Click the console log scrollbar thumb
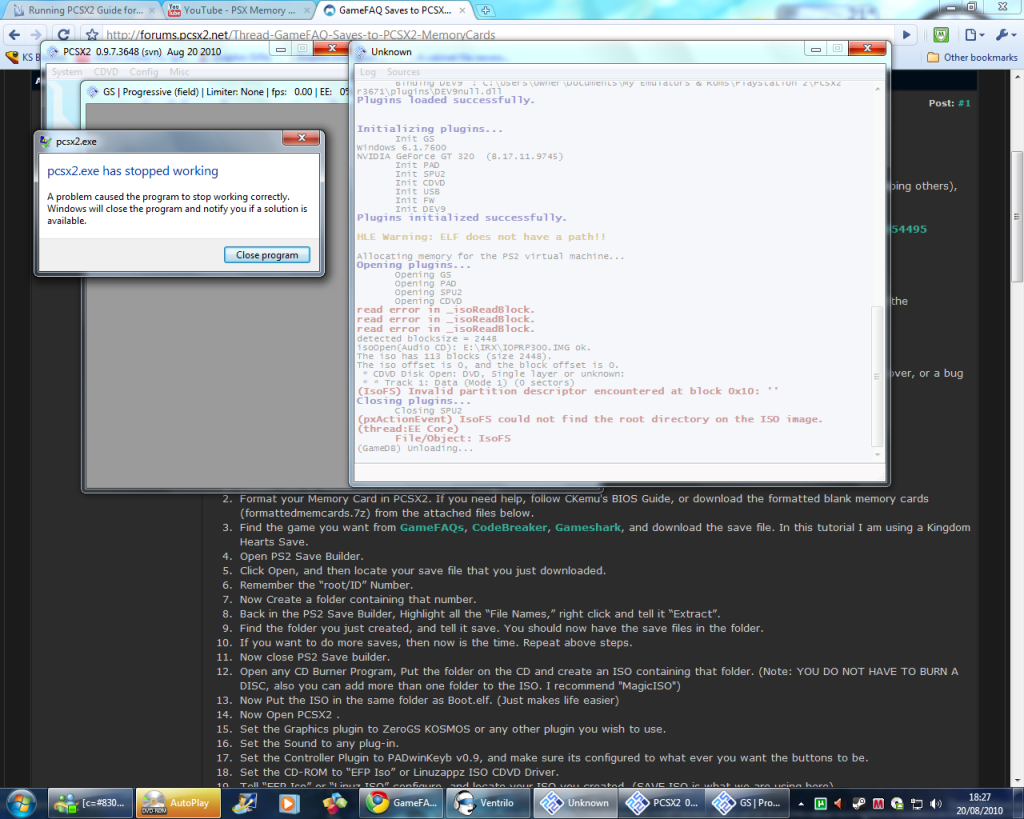Viewport: 1024px width, 819px height. 877,376
